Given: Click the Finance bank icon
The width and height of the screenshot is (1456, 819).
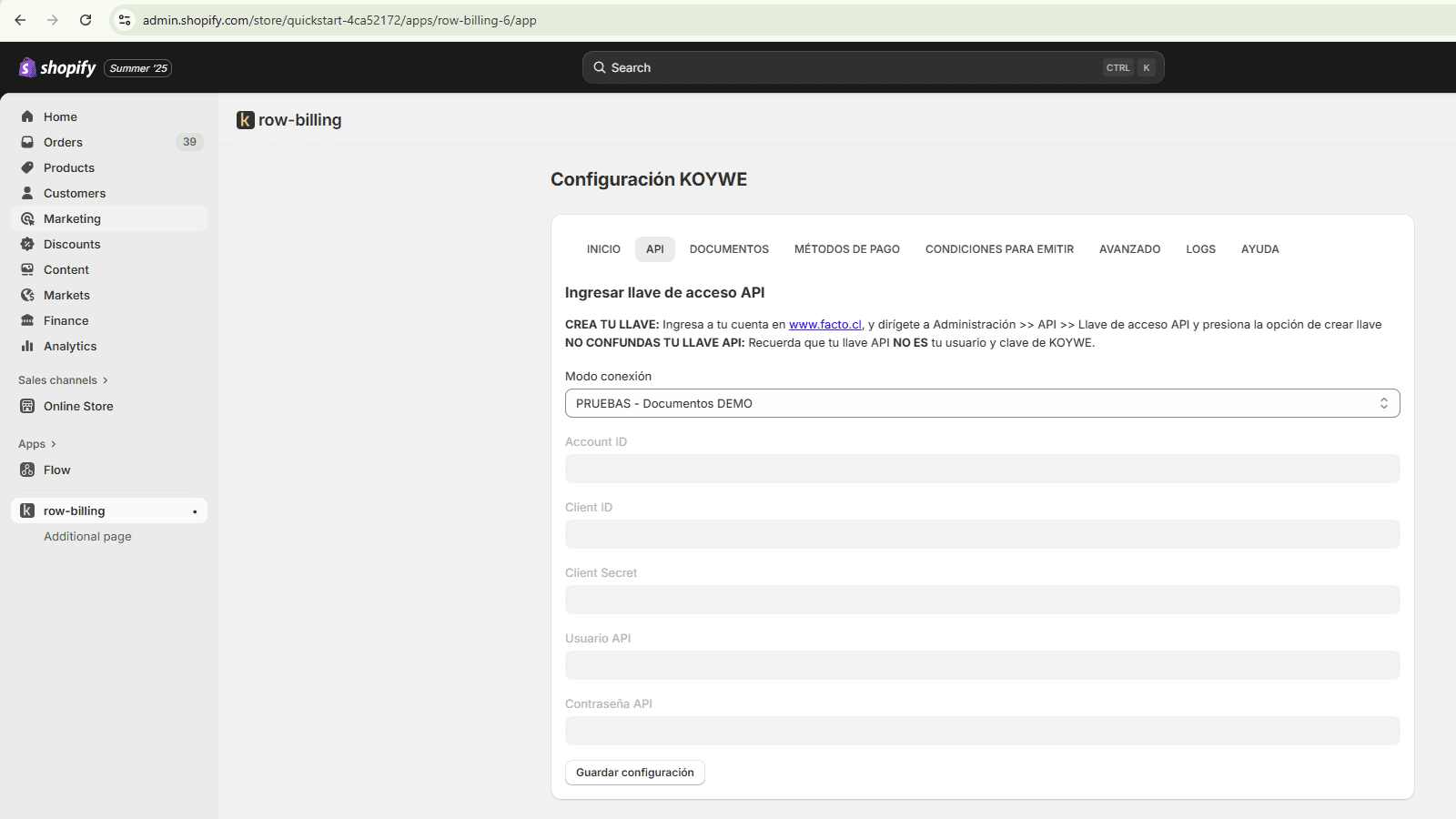Looking at the screenshot, I should click(x=27, y=320).
